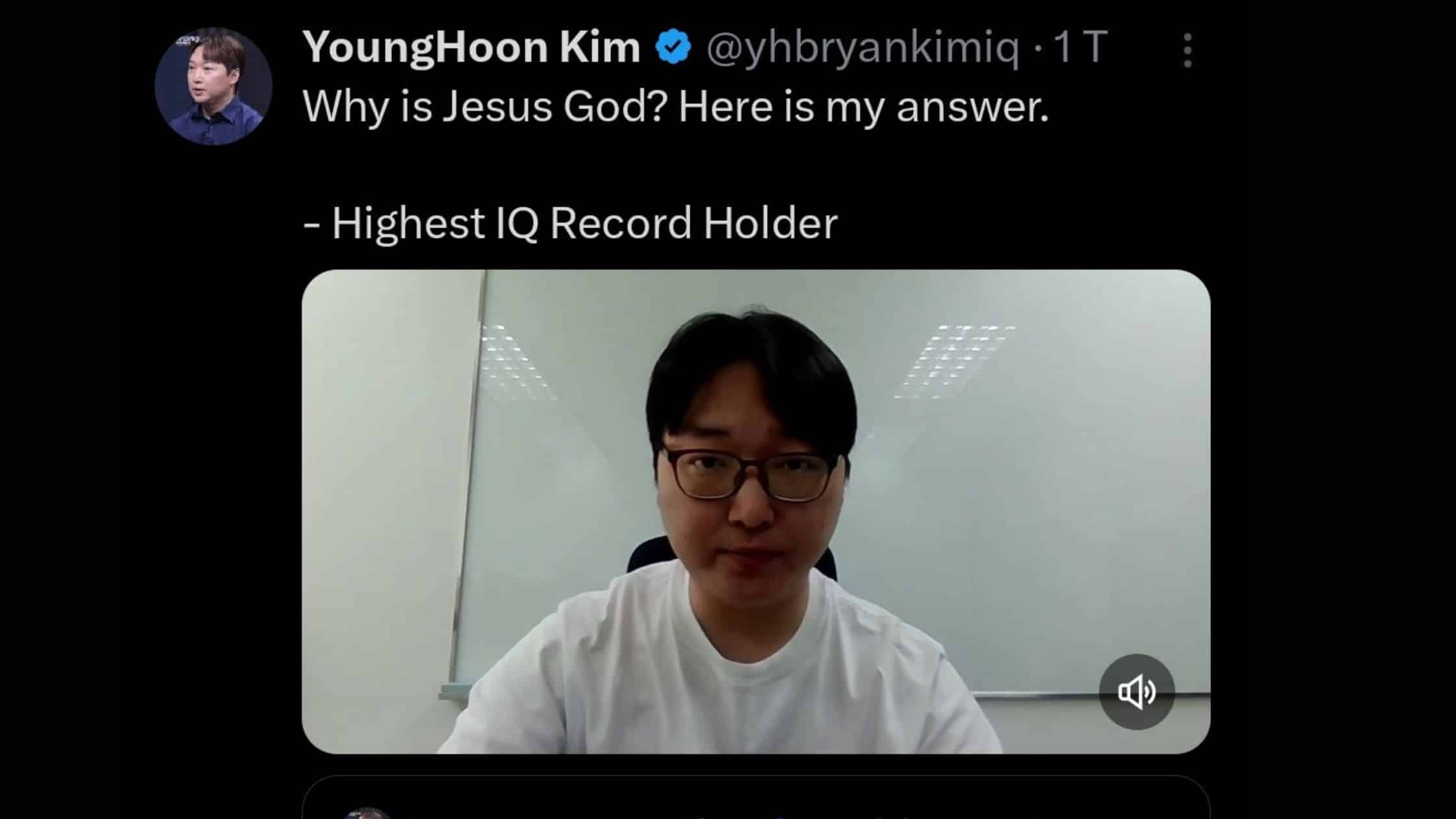
Task: Toggle video sound with the volume button
Action: click(x=1137, y=692)
